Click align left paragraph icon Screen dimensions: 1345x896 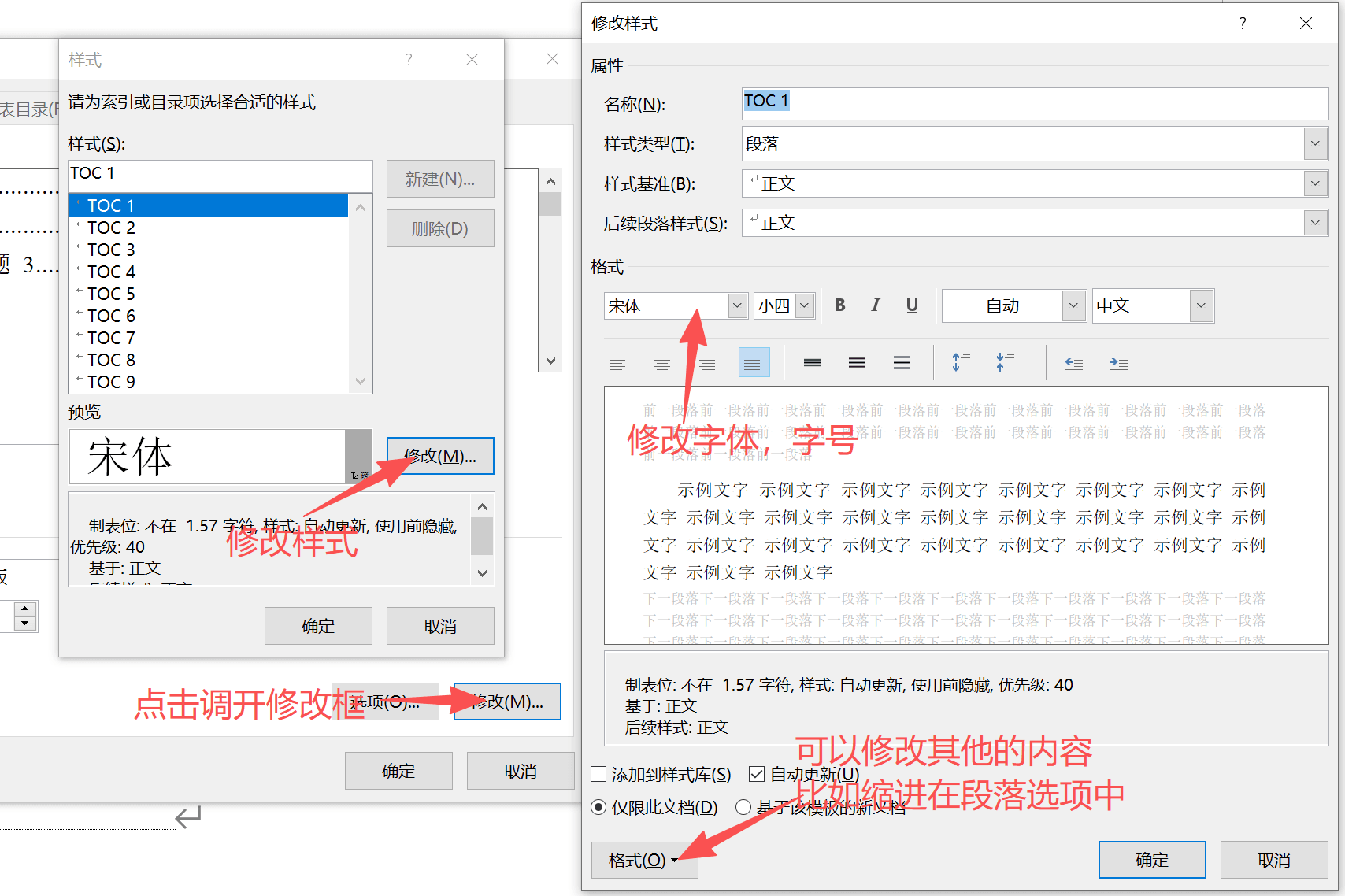coord(617,362)
